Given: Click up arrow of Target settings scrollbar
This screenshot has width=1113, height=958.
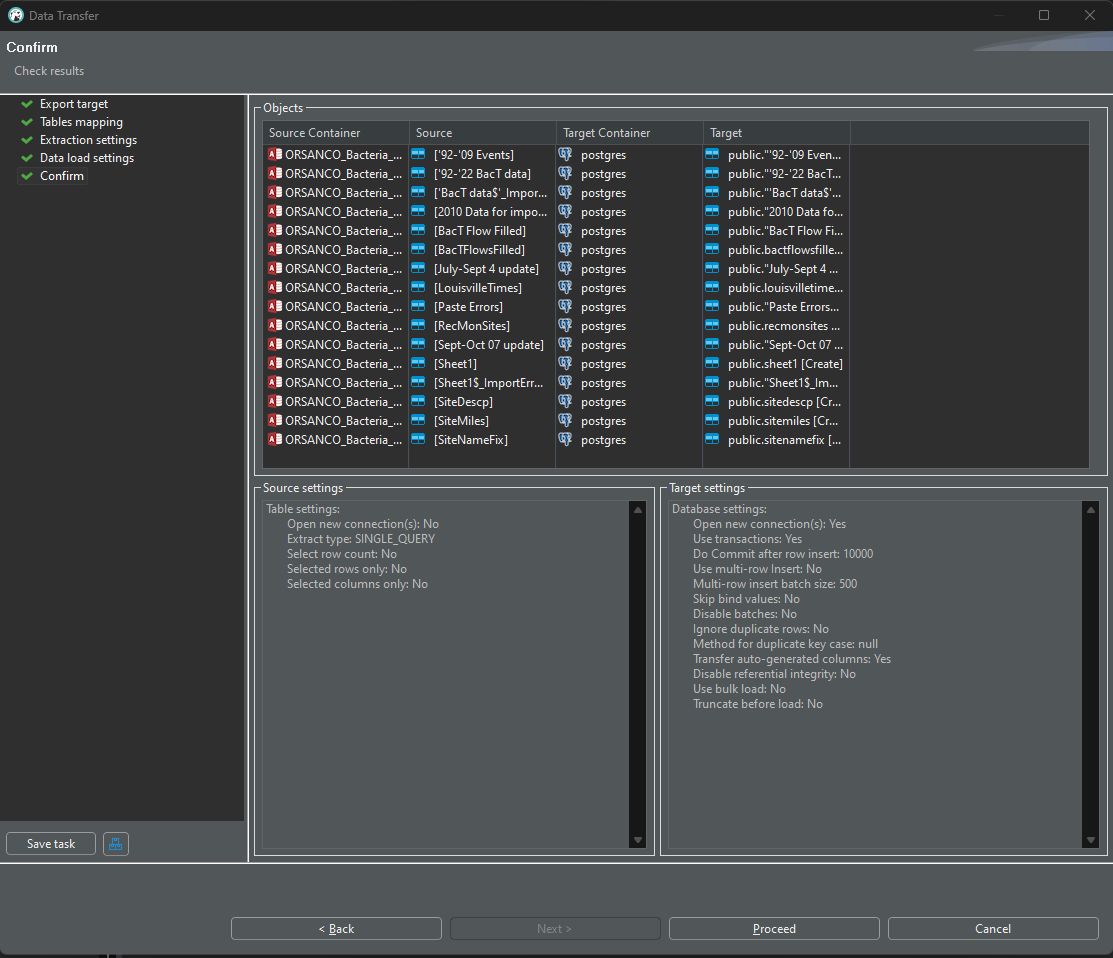Looking at the screenshot, I should (x=1090, y=510).
